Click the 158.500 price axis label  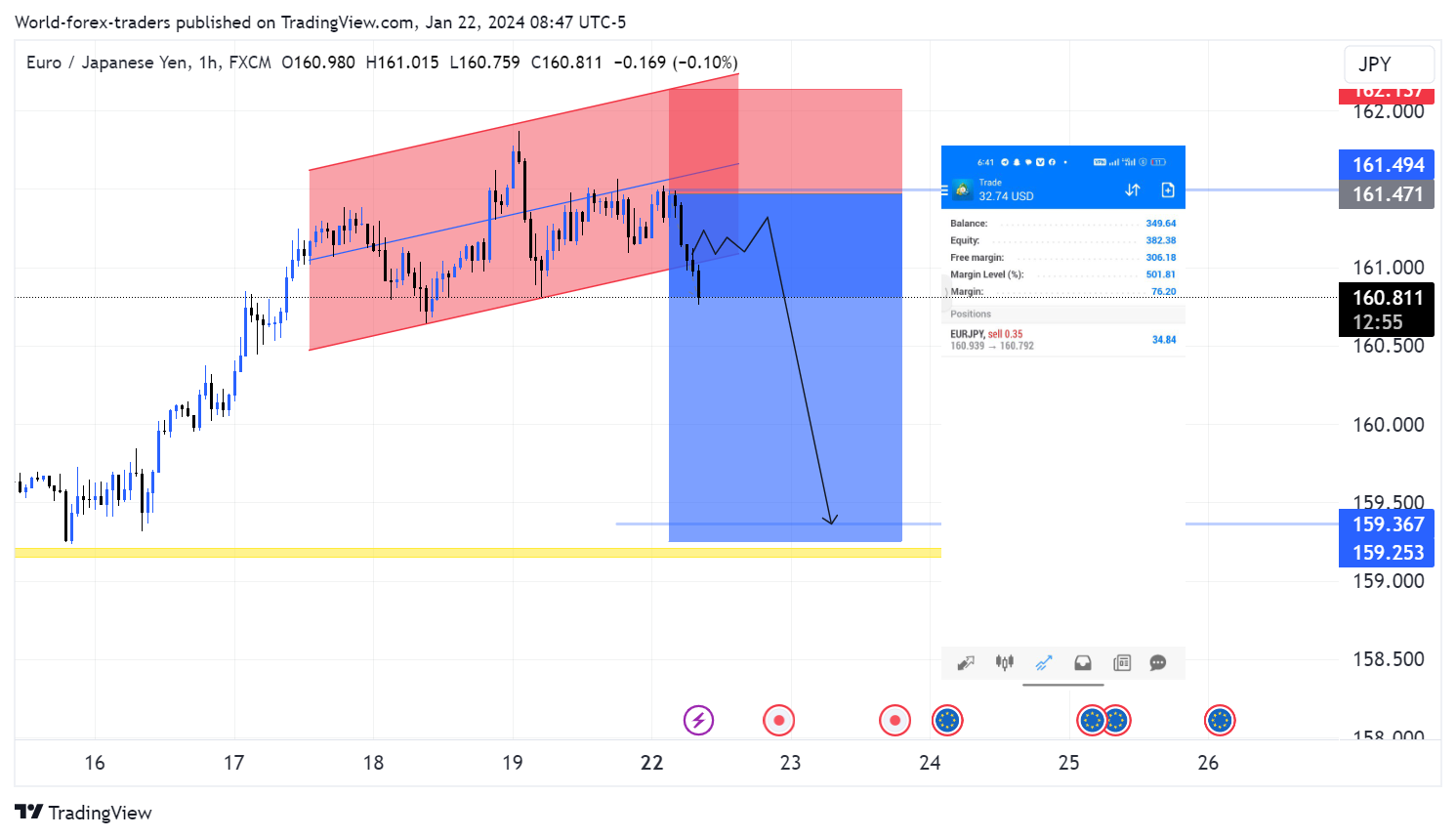coord(1388,659)
